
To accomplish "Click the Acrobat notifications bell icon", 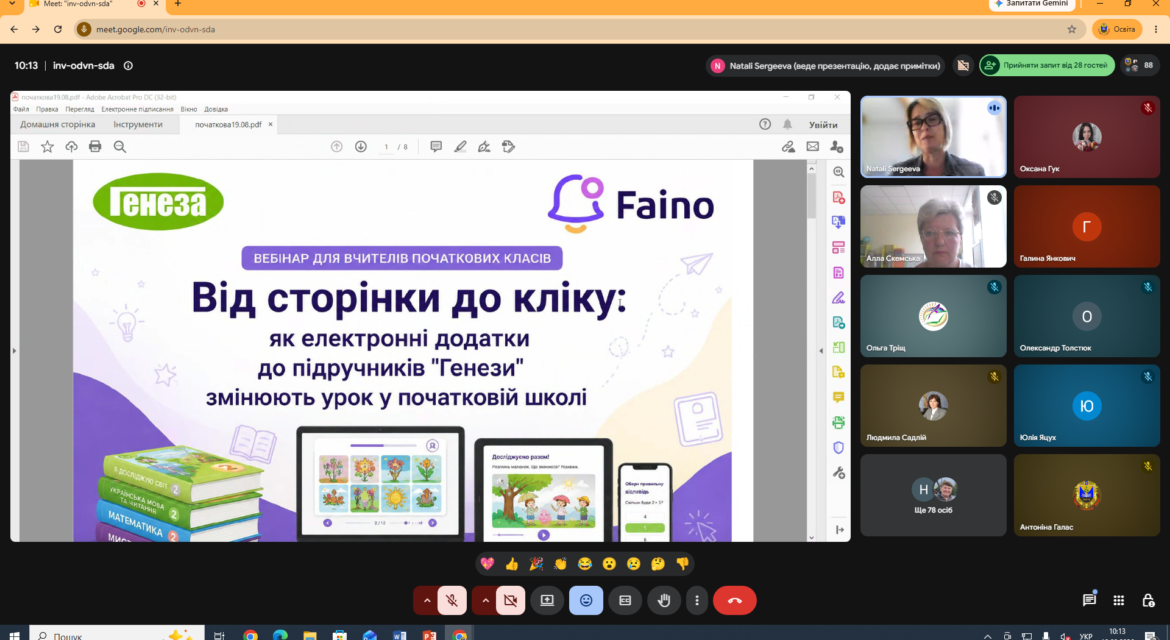I will click(787, 125).
